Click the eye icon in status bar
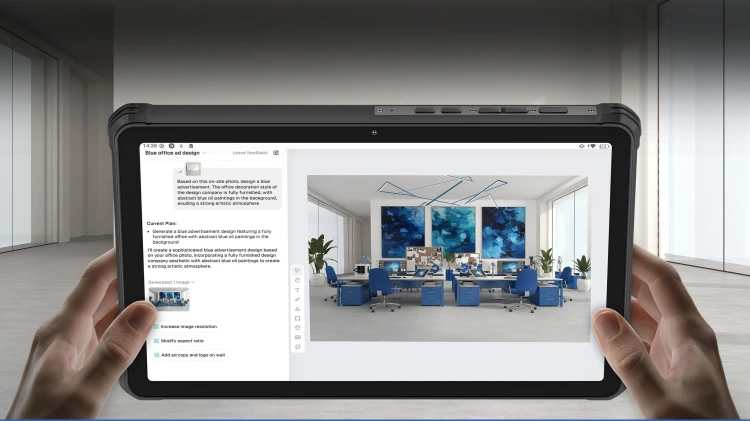Viewport: 750px width, 421px height. coord(582,146)
